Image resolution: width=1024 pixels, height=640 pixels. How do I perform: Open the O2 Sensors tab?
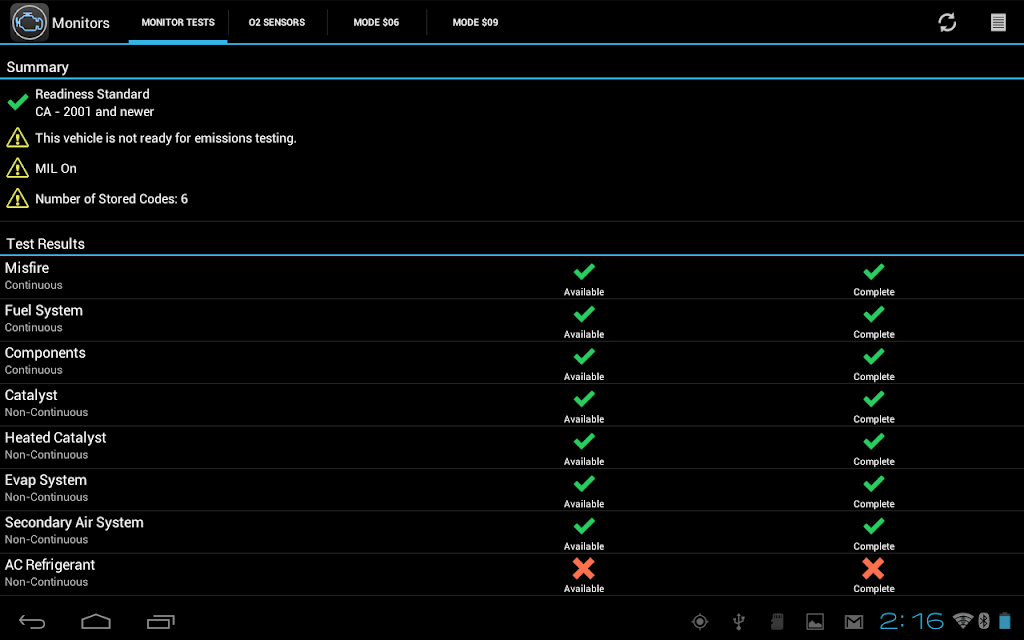277,22
